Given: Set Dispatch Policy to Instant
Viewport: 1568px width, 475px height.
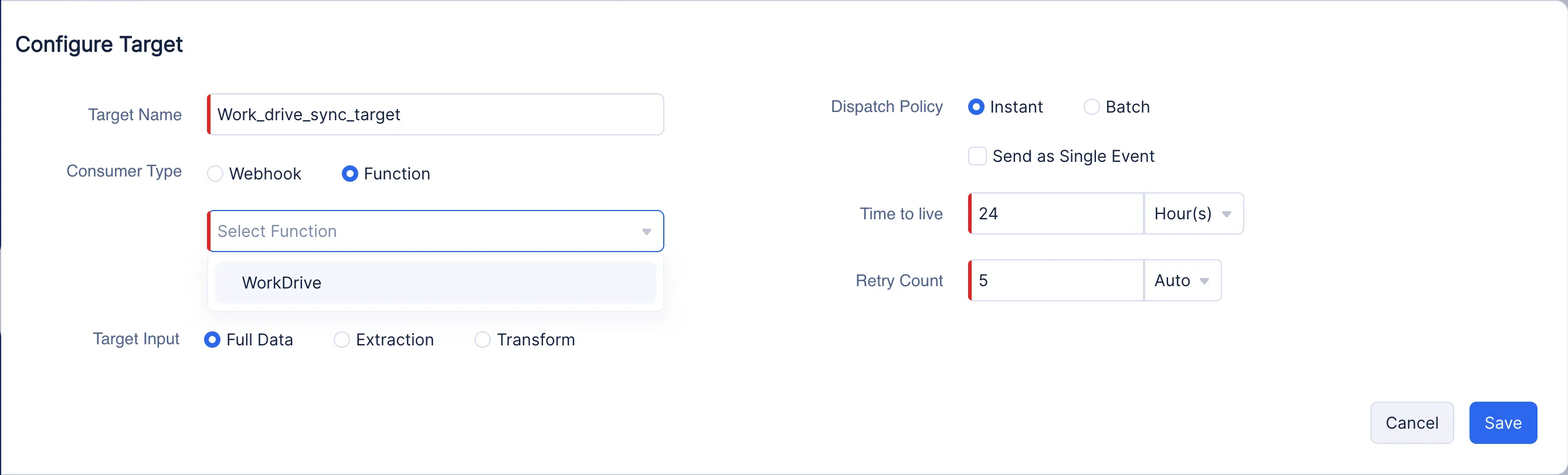Looking at the screenshot, I should coord(976,107).
